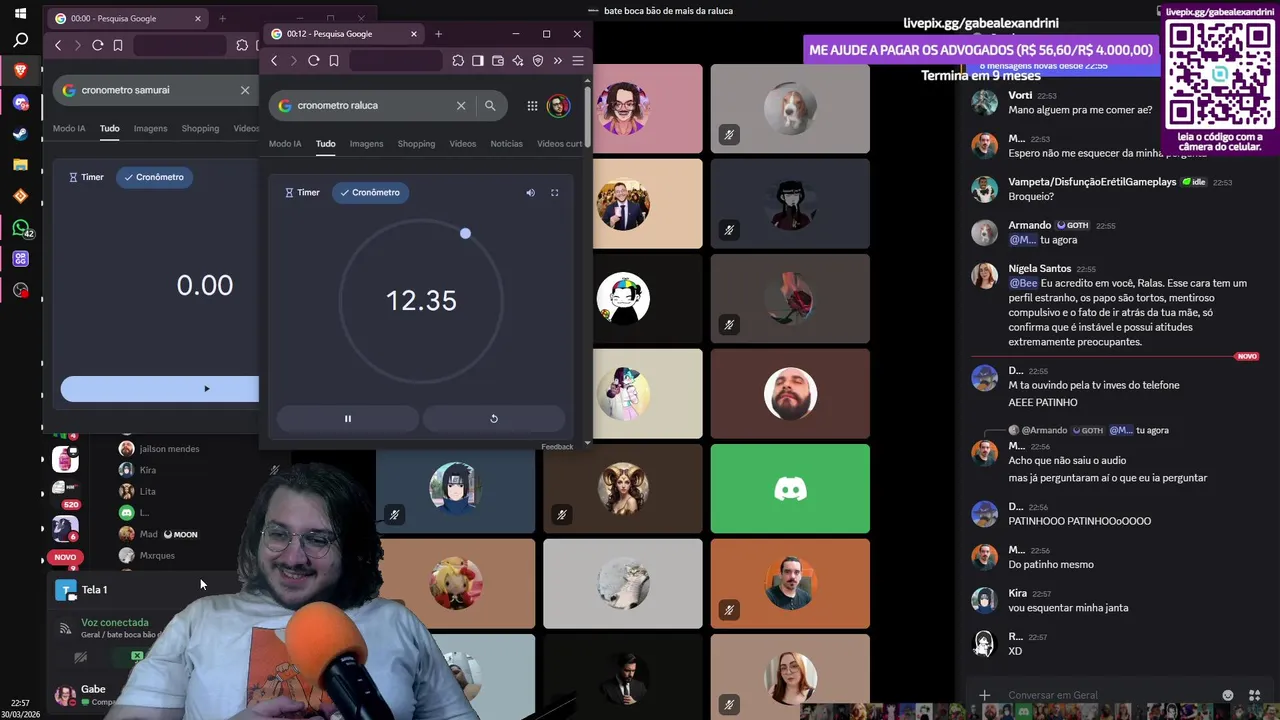Focus the 'cronometro samurai' search box
This screenshot has height=720, width=1280.
click(155, 90)
